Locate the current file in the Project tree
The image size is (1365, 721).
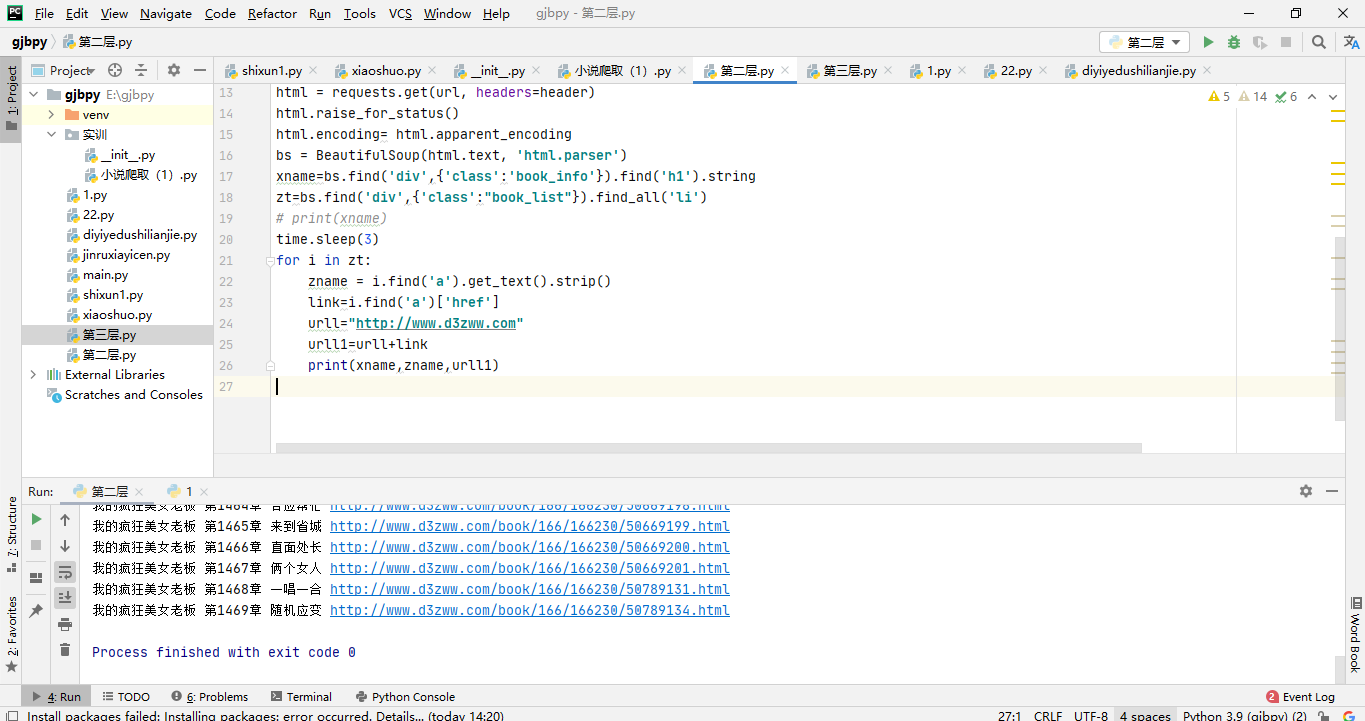(x=115, y=70)
